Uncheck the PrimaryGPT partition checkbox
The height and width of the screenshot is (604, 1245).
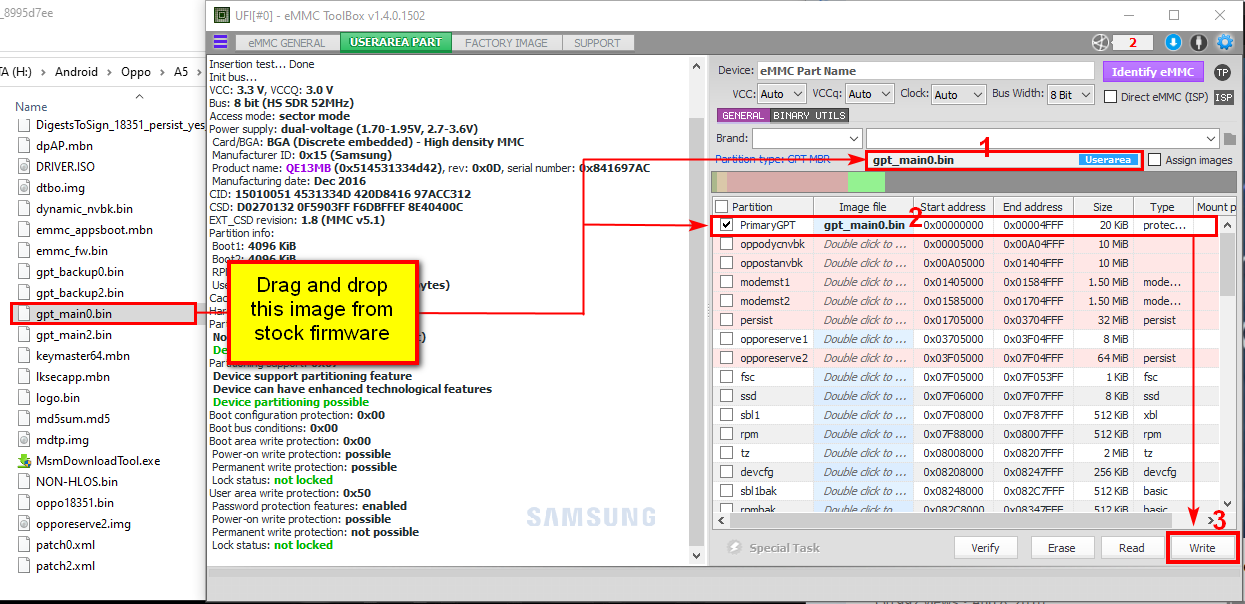click(x=726, y=225)
